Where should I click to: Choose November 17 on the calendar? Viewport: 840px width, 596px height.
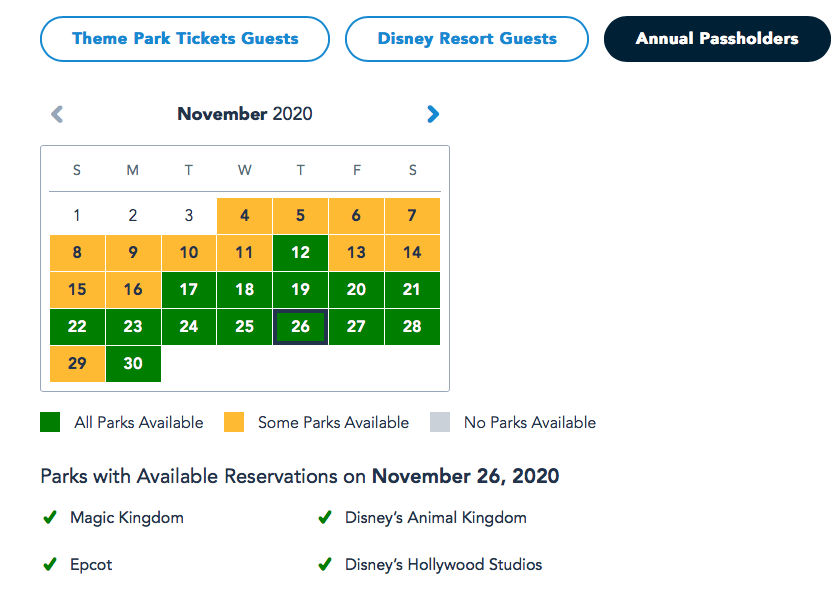pos(189,290)
